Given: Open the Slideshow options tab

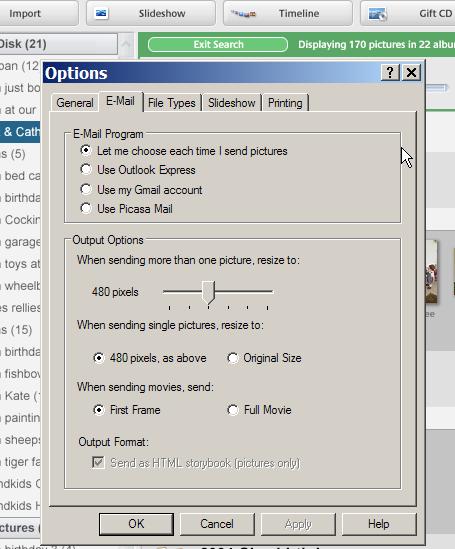Looking at the screenshot, I should [x=231, y=103].
